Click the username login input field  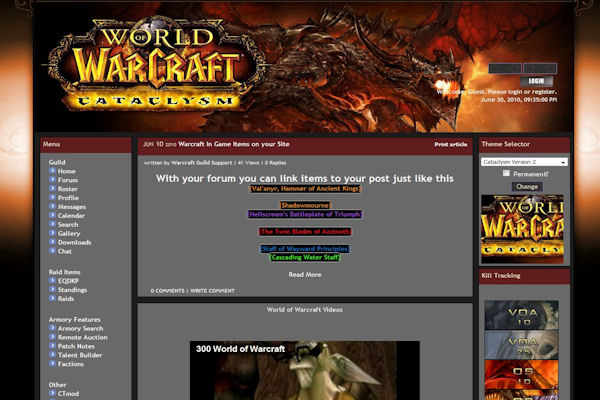(x=505, y=69)
